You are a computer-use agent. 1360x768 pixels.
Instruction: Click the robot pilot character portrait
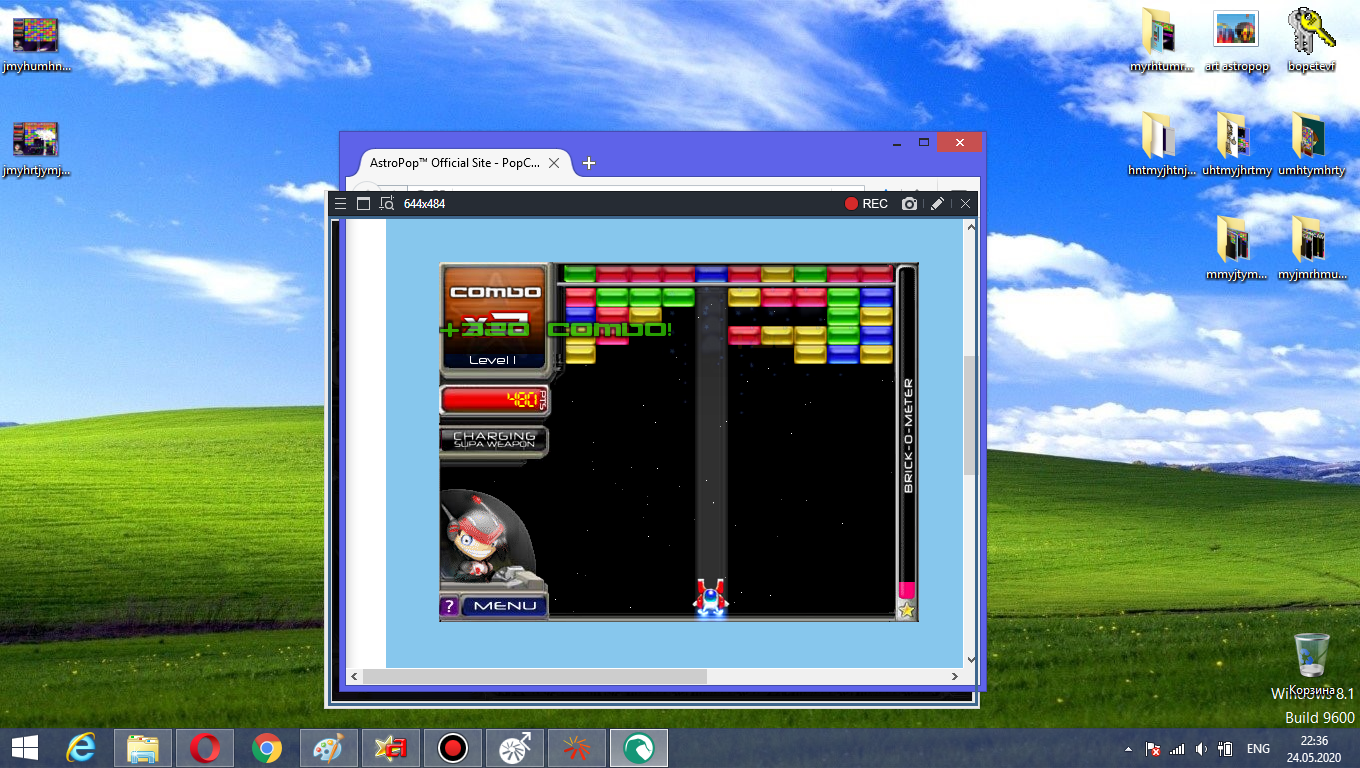click(x=487, y=537)
